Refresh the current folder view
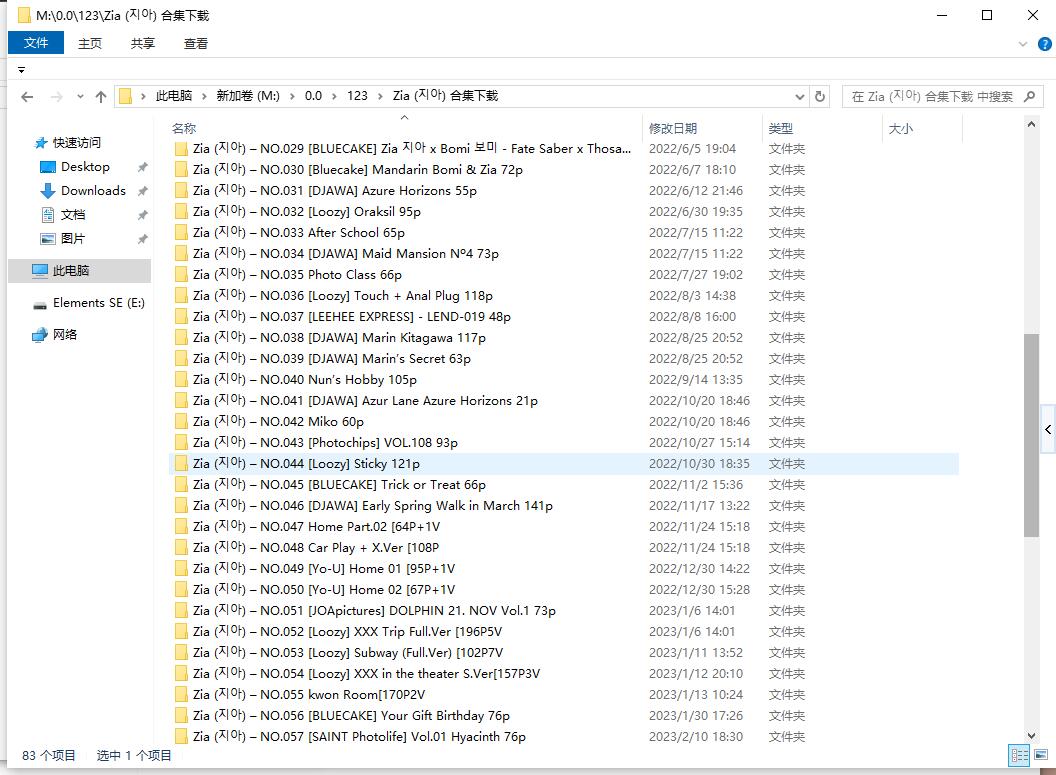Image resolution: width=1056 pixels, height=775 pixels. [820, 96]
